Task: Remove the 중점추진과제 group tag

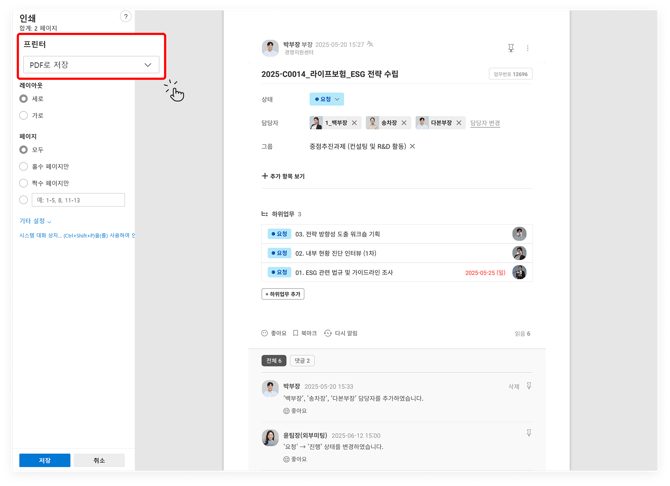Action: pyautogui.click(x=412, y=146)
